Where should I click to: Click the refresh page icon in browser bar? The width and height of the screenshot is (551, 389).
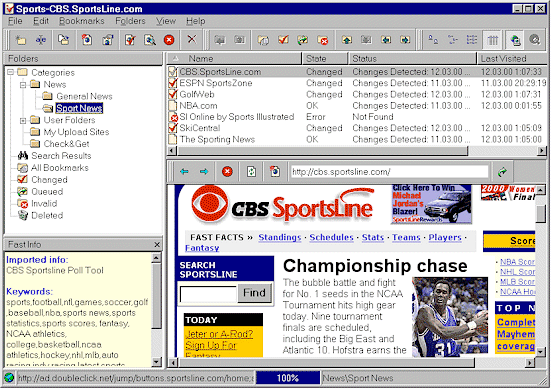coord(251,171)
